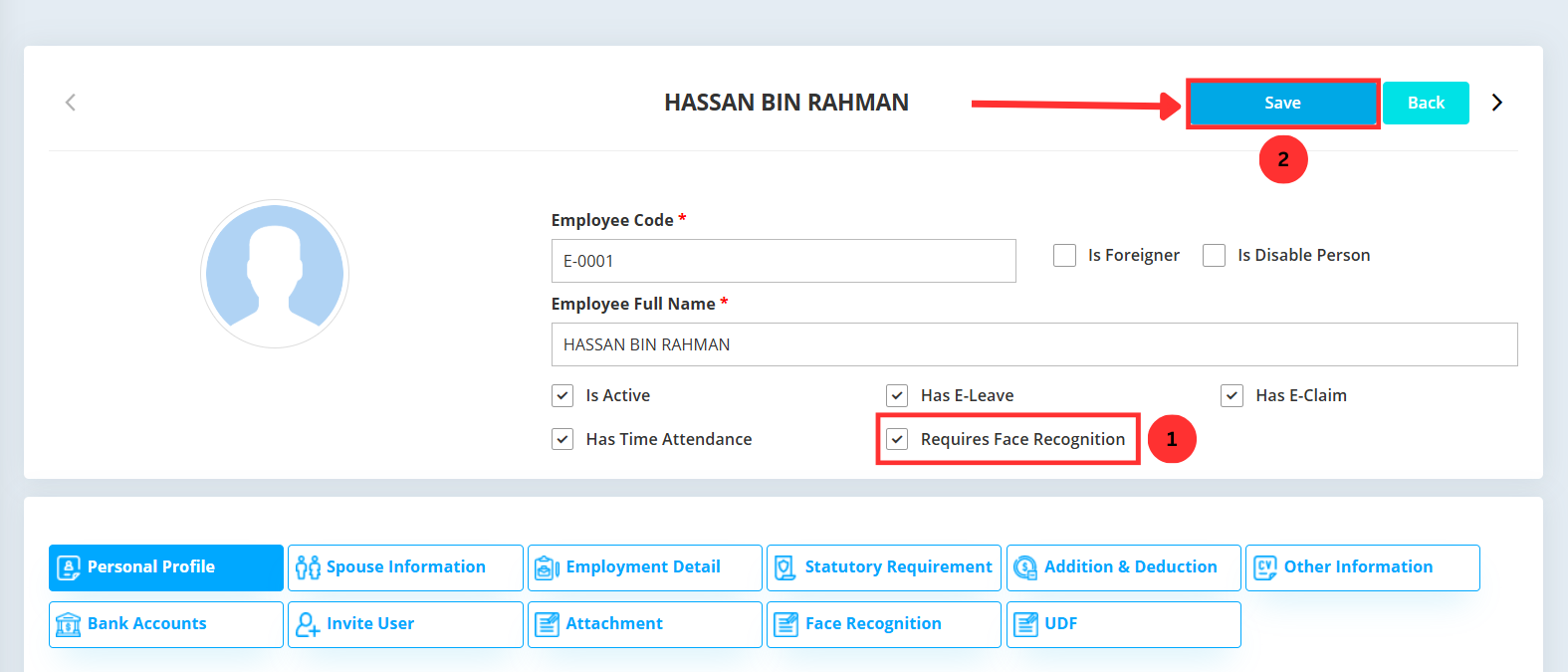Viewport: 1568px width, 672px height.
Task: Go to previous employee with left chevron
Action: tap(71, 103)
